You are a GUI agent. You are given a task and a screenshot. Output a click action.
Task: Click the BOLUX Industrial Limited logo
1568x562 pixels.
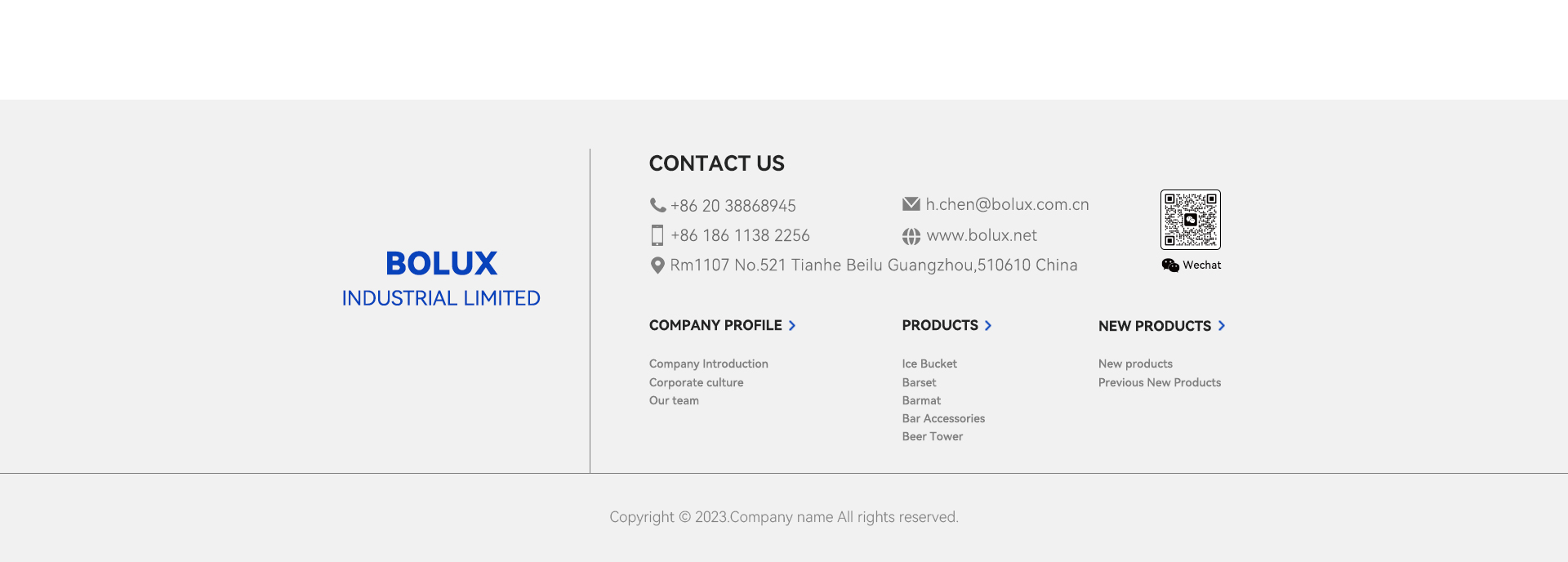tap(441, 278)
